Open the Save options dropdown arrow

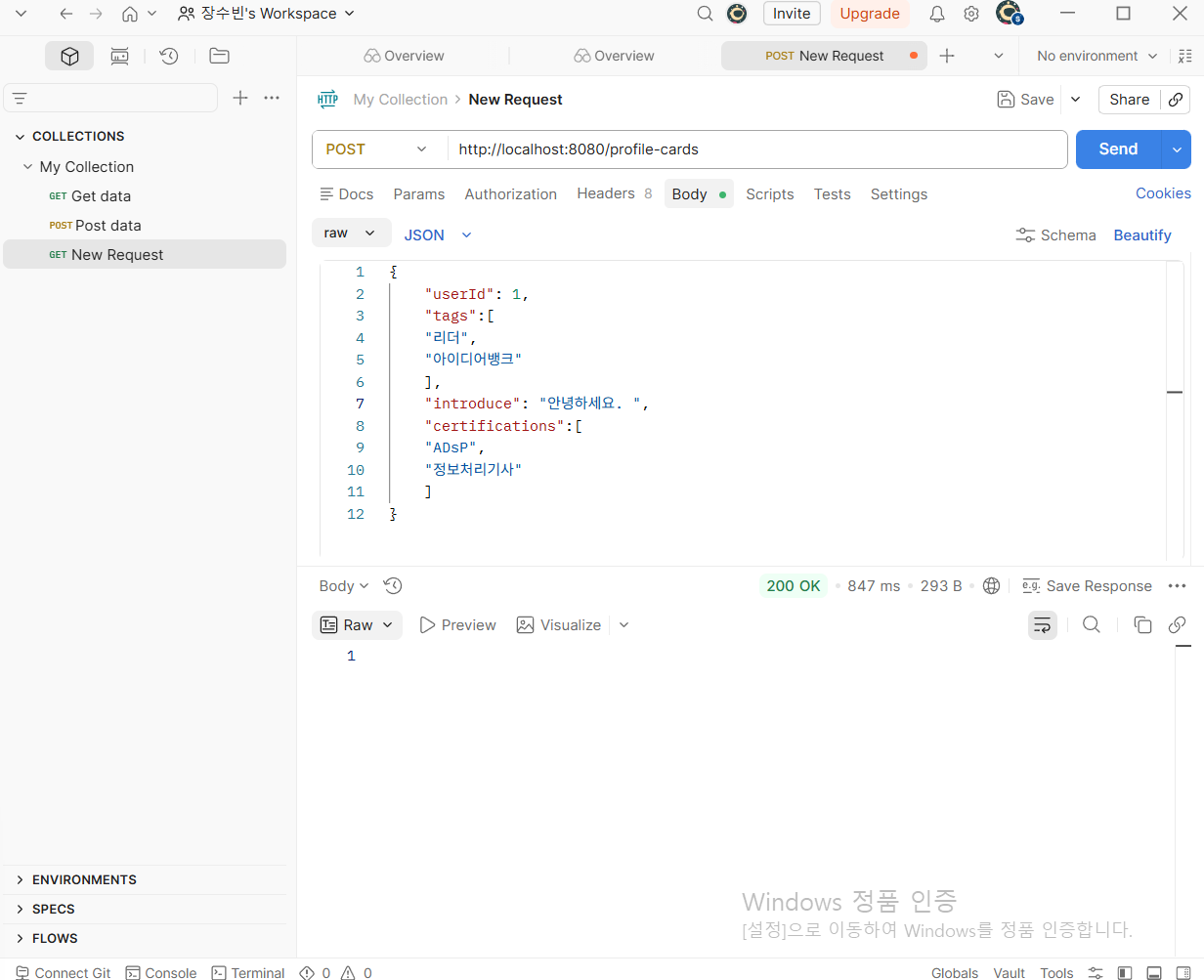coord(1076,100)
